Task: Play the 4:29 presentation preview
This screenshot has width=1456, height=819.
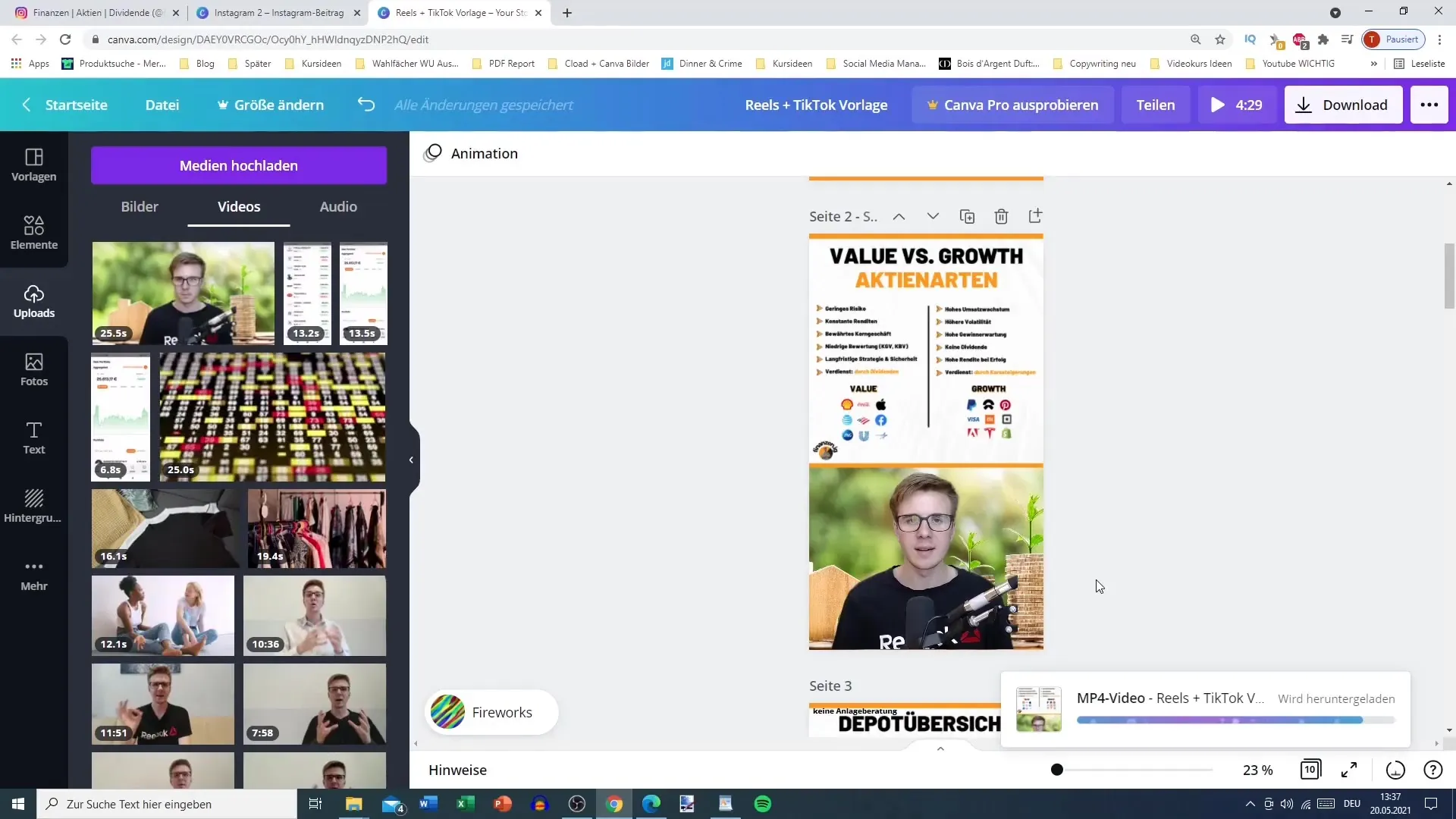Action: point(1237,105)
